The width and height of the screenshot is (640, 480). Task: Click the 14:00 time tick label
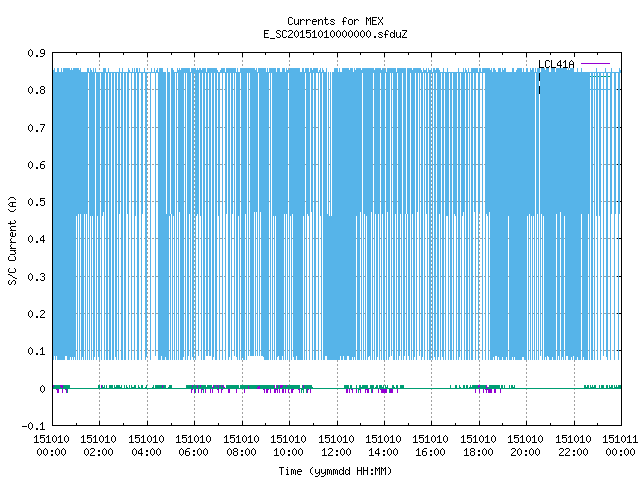click(383, 452)
